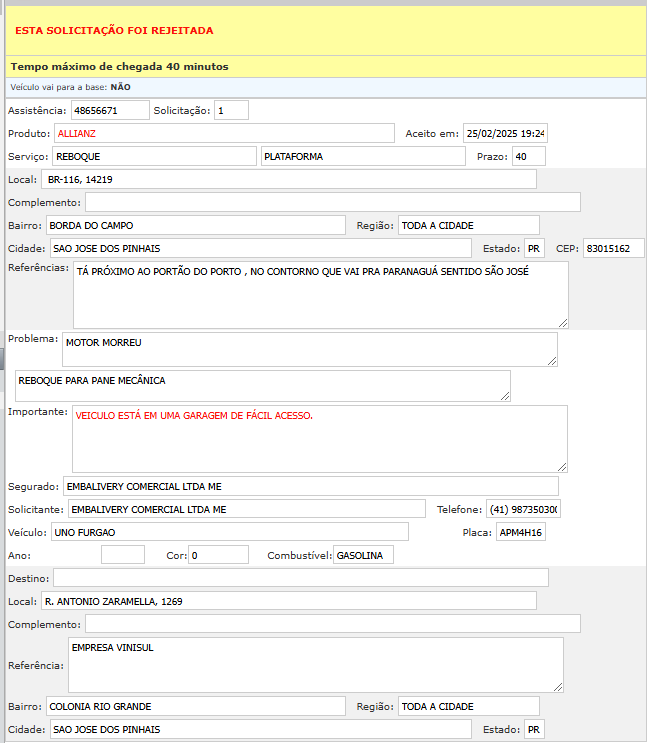647x743 pixels.
Task: Click the Combustível field showing GASOLINA
Action: (363, 555)
